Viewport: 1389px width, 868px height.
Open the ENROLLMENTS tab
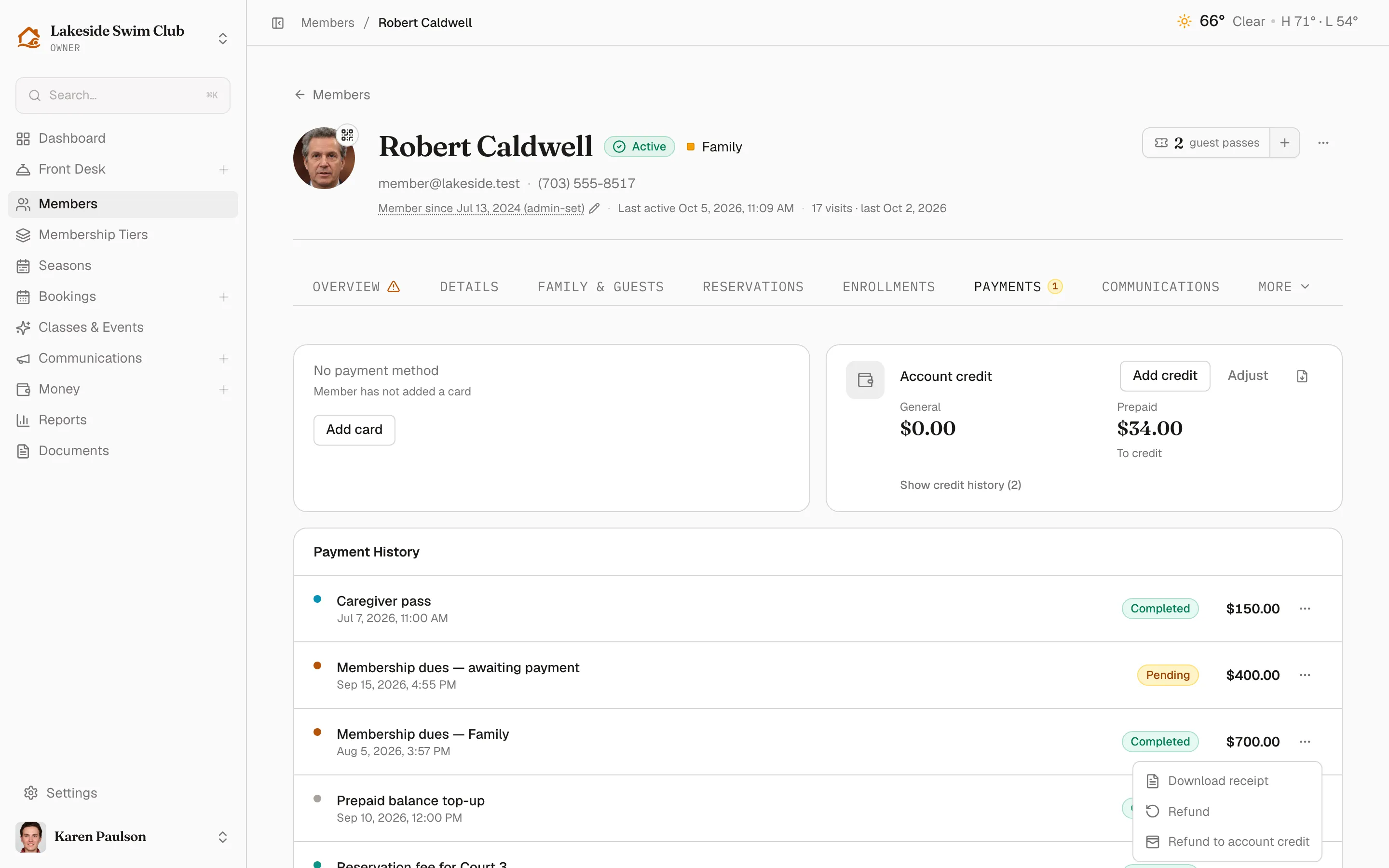888,286
